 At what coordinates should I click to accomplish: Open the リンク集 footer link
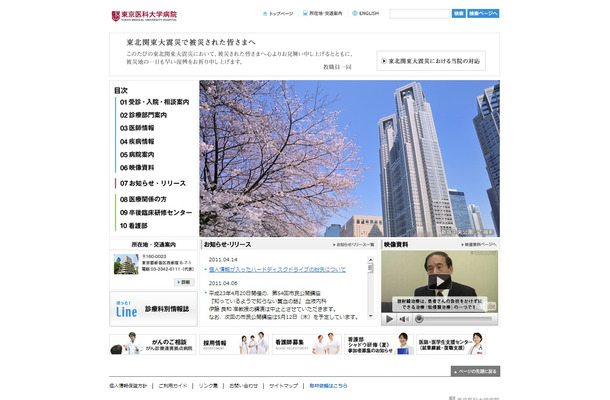(x=208, y=386)
